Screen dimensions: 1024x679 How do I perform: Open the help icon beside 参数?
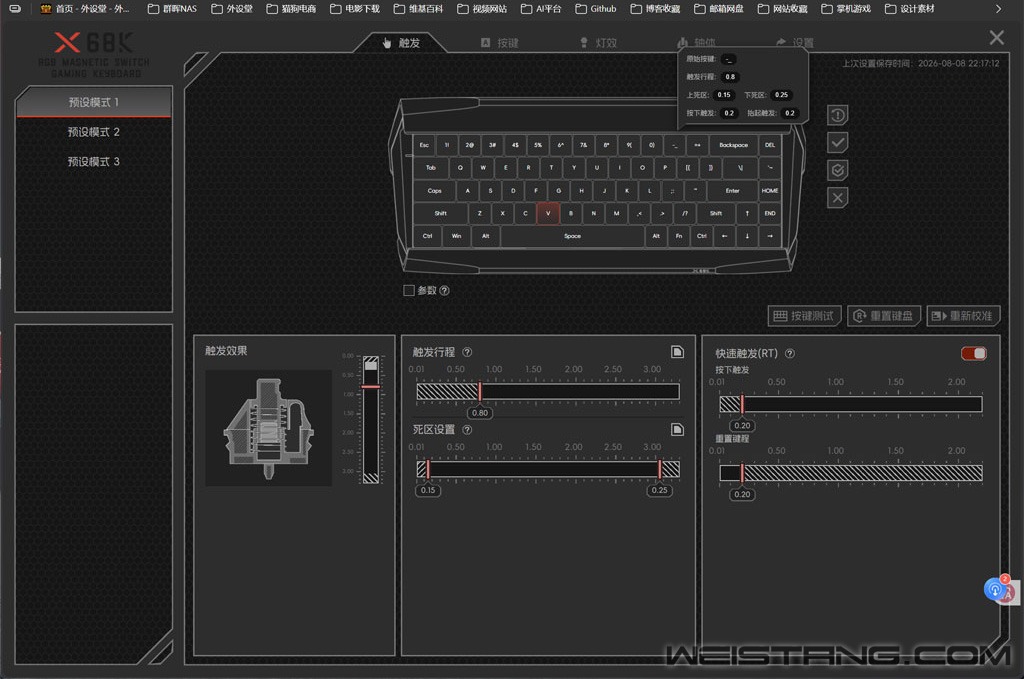[444, 291]
